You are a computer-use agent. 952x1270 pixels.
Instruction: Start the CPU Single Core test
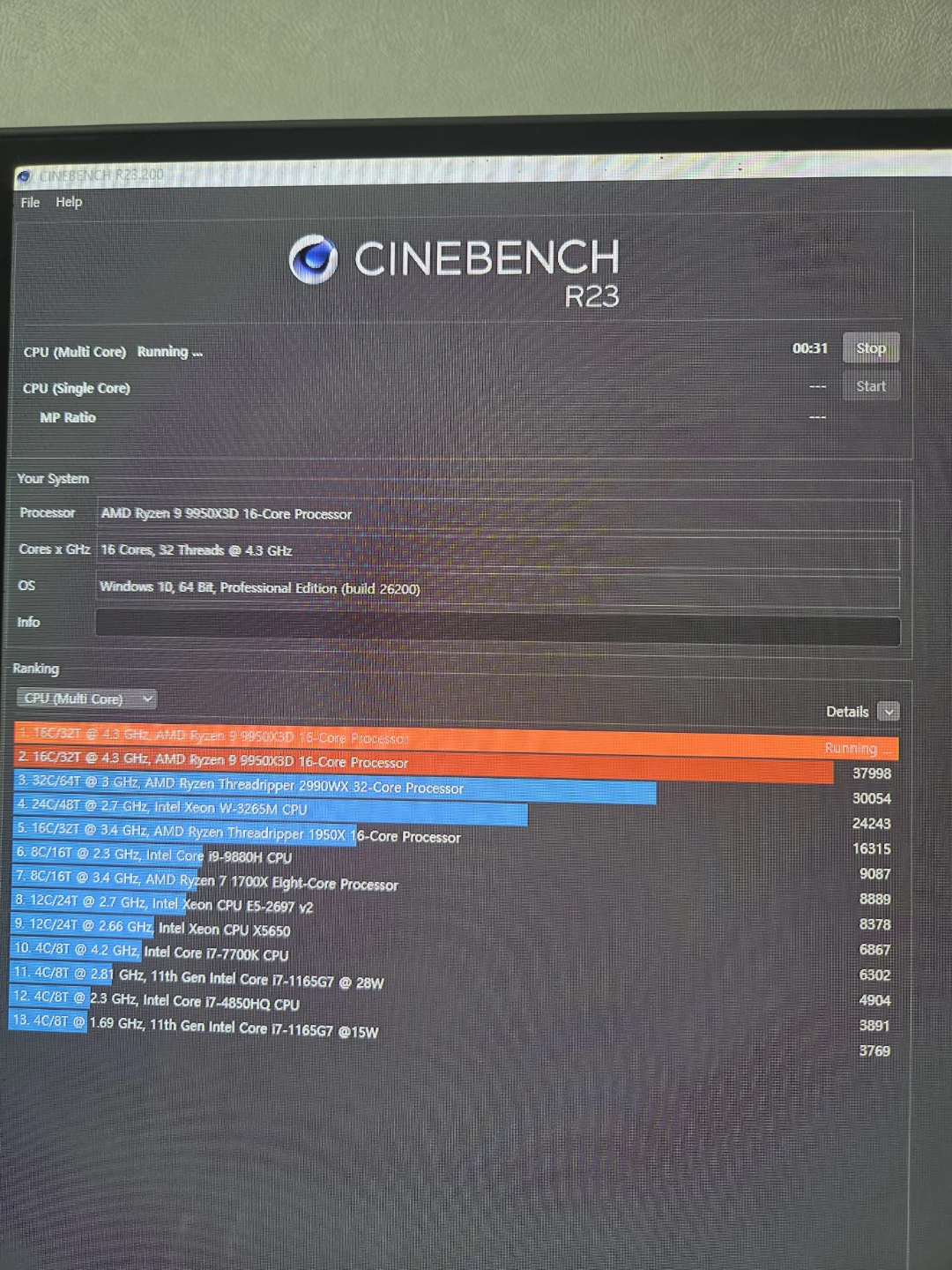pyautogui.click(x=871, y=386)
